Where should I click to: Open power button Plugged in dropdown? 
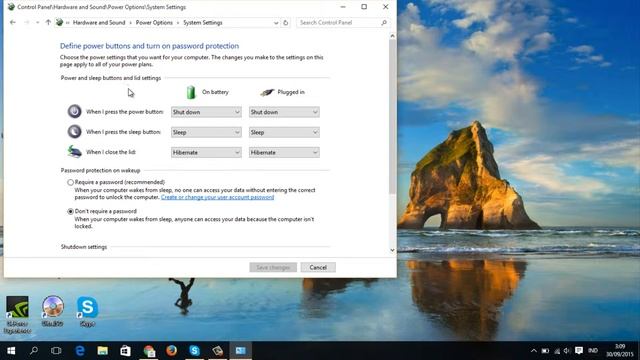[x=284, y=112]
